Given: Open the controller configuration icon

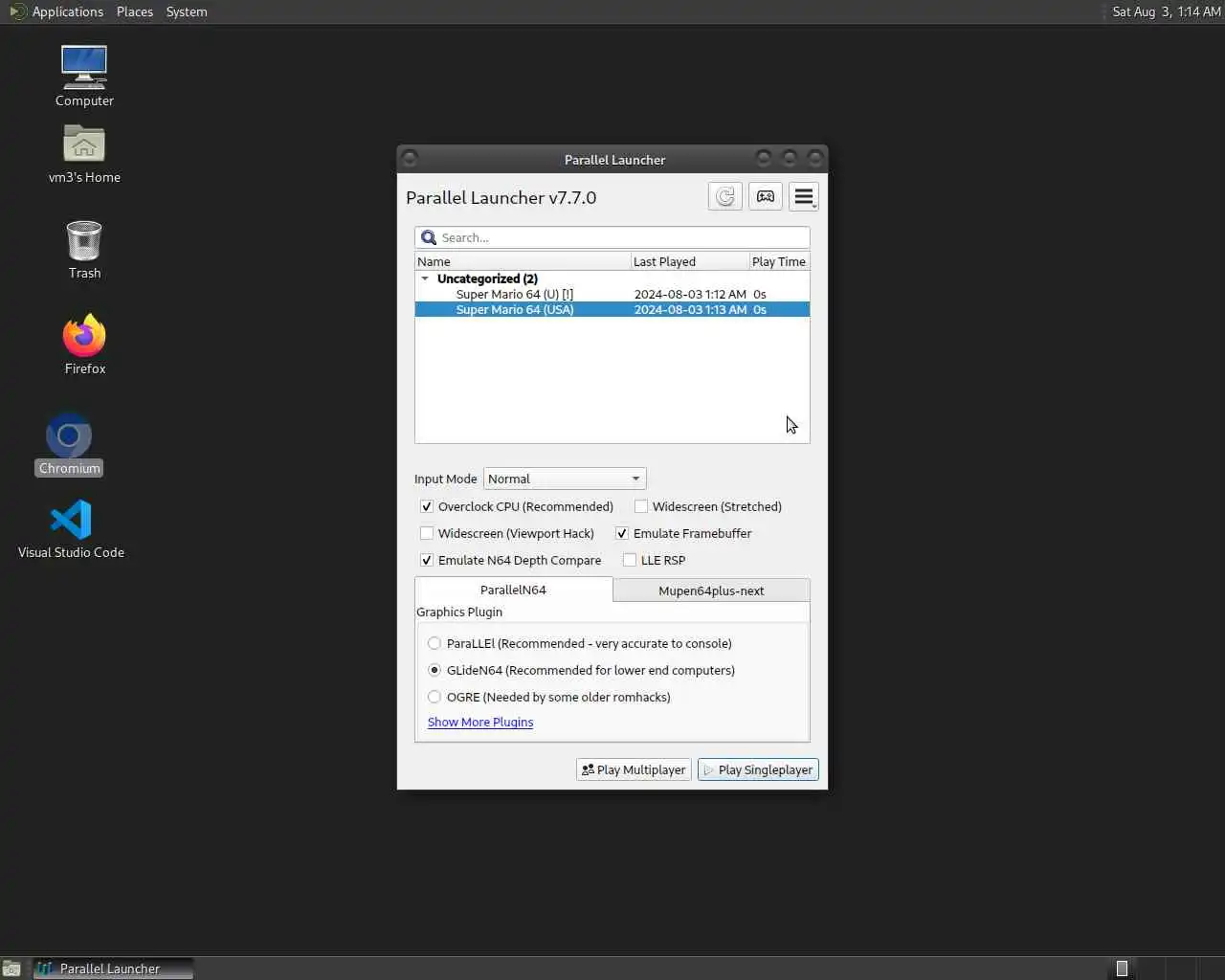Looking at the screenshot, I should point(766,197).
